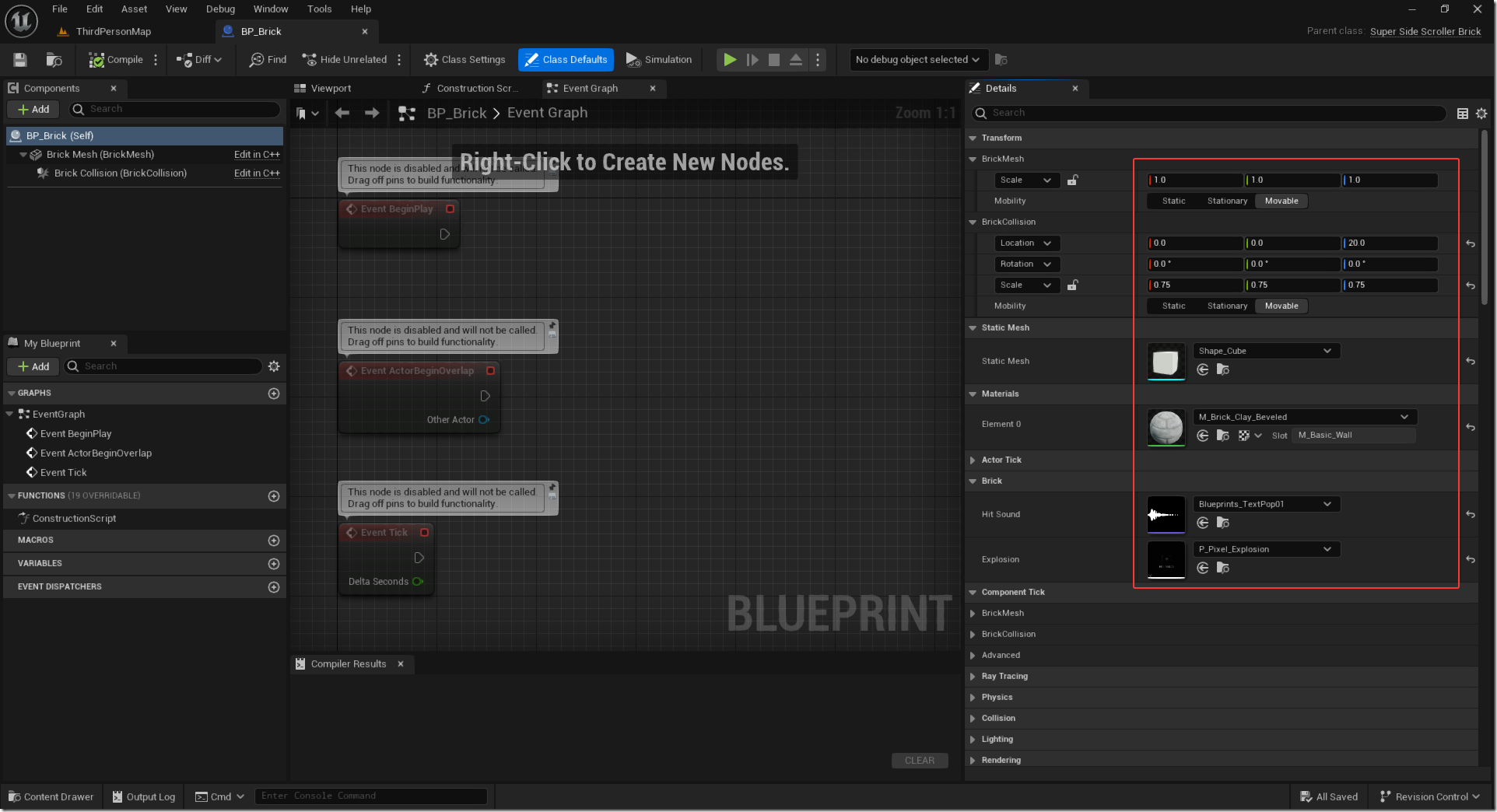The image size is (1497, 812).
Task: Set BrickCollision Mobility to Stationary
Action: [1227, 306]
